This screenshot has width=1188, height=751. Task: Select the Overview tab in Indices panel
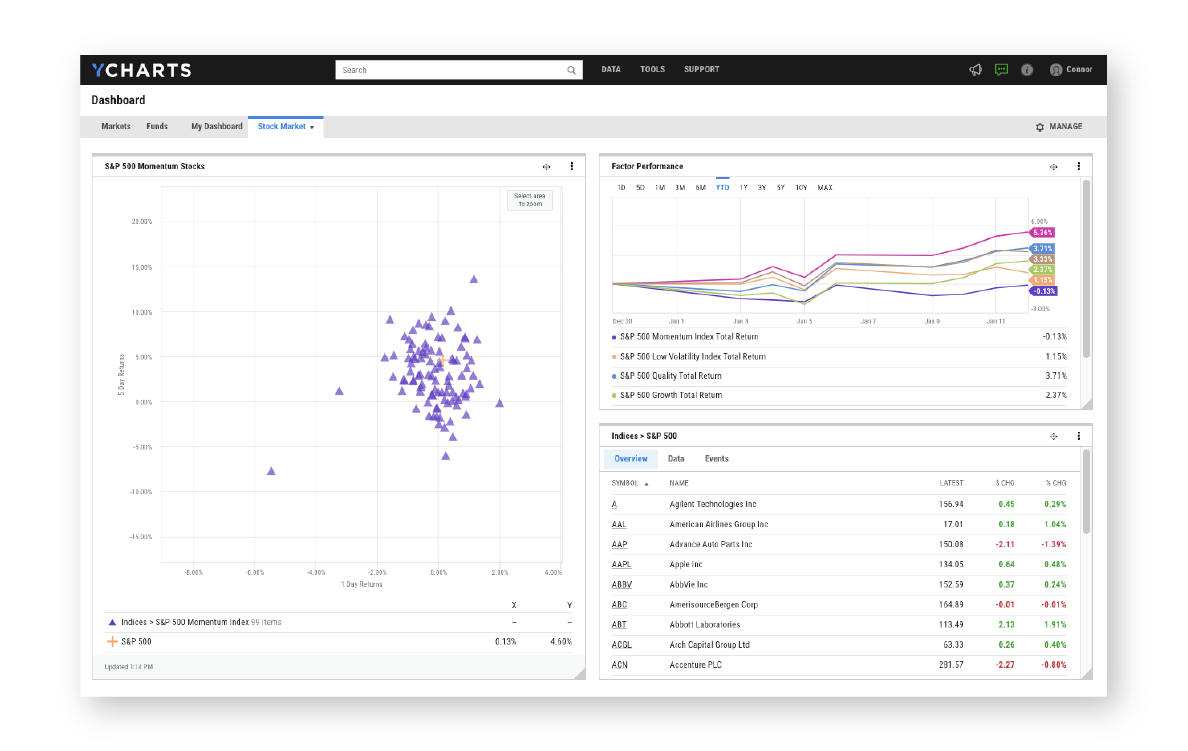[631, 458]
